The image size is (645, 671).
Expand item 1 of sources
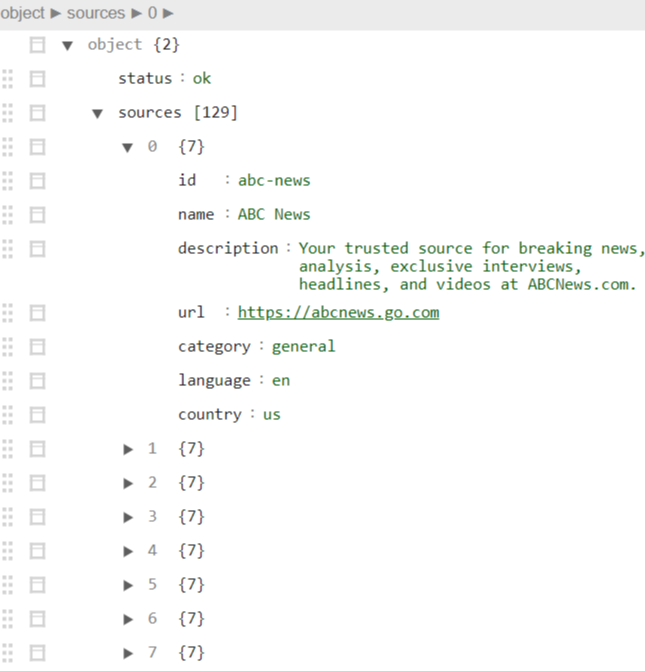coord(128,449)
